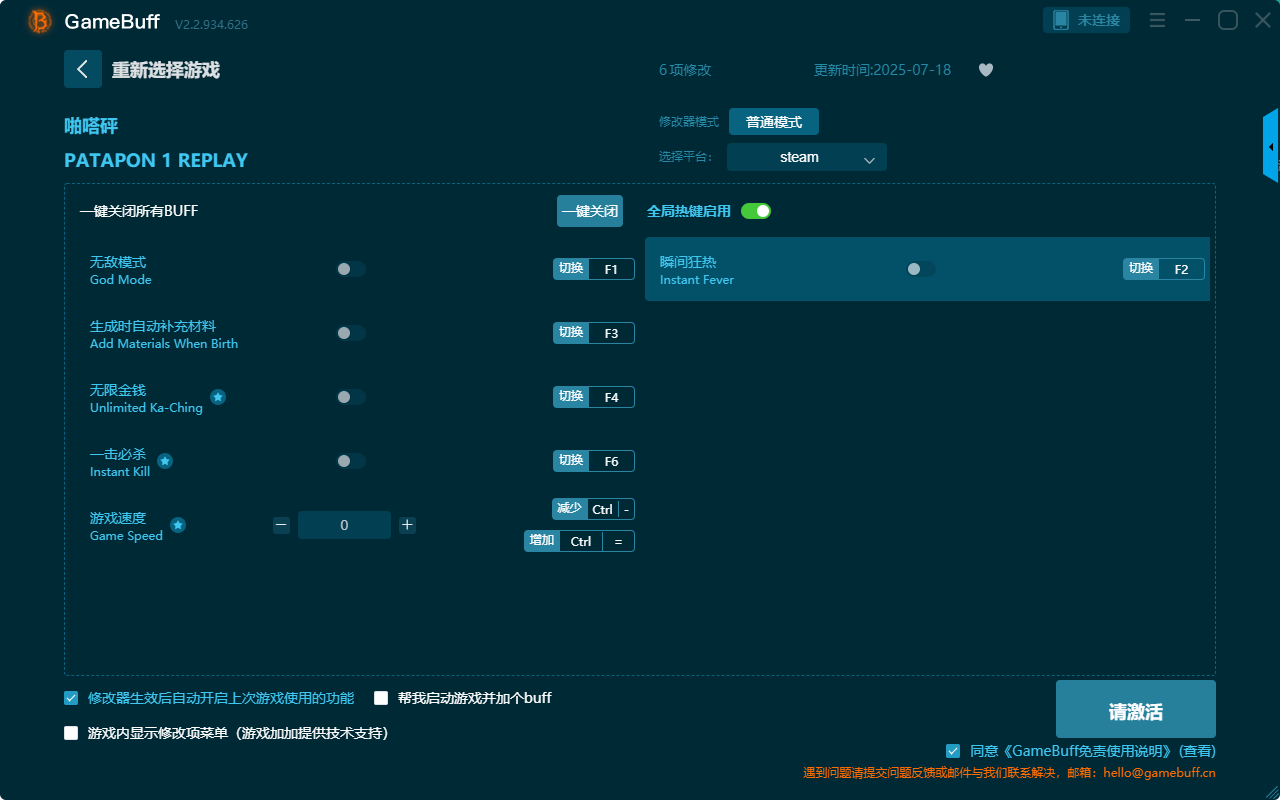This screenshot has height=800, width=1280.
Task: Click the 请激活 activate button
Action: click(x=1135, y=710)
